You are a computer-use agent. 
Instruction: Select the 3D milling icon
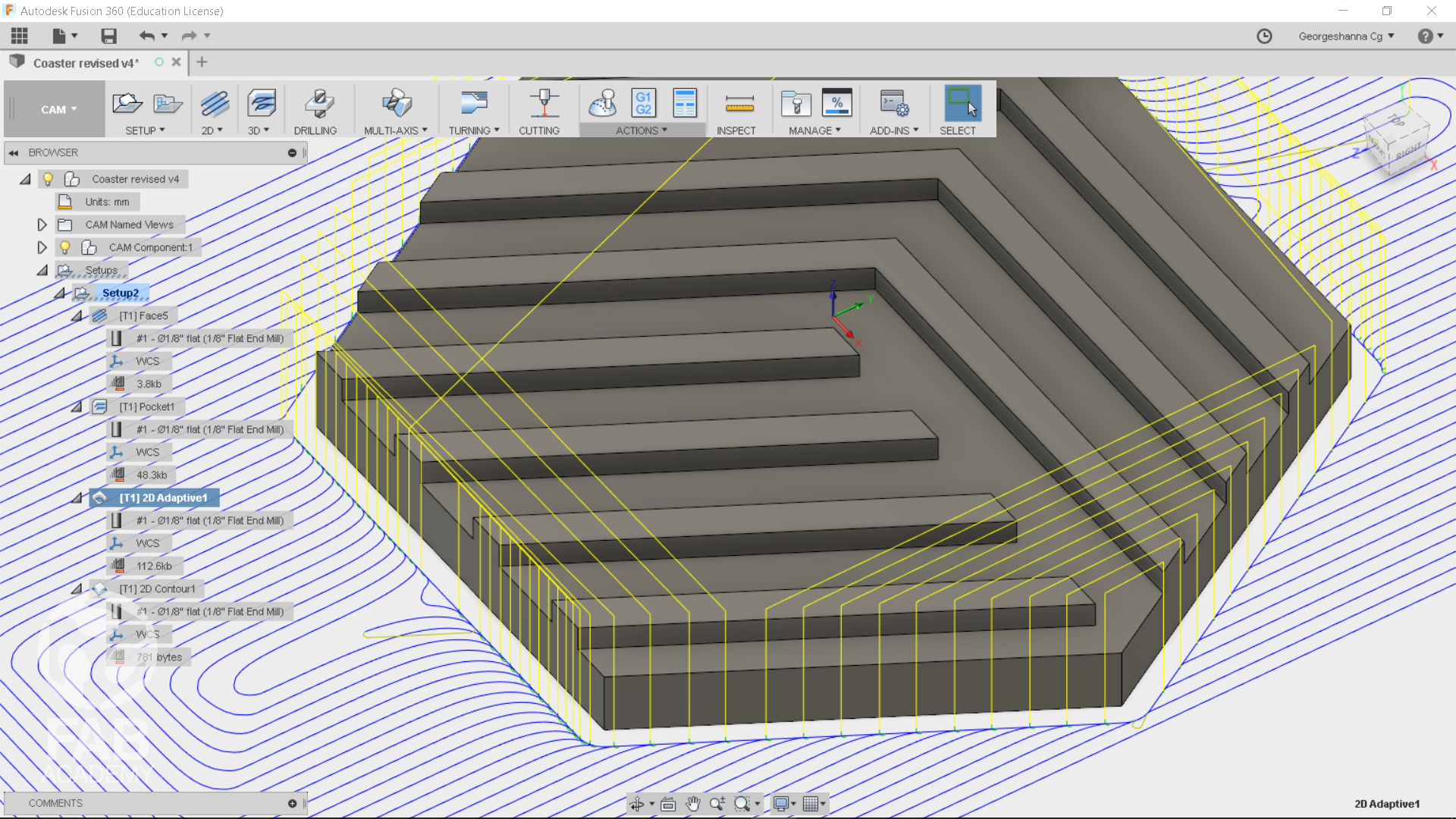262,103
